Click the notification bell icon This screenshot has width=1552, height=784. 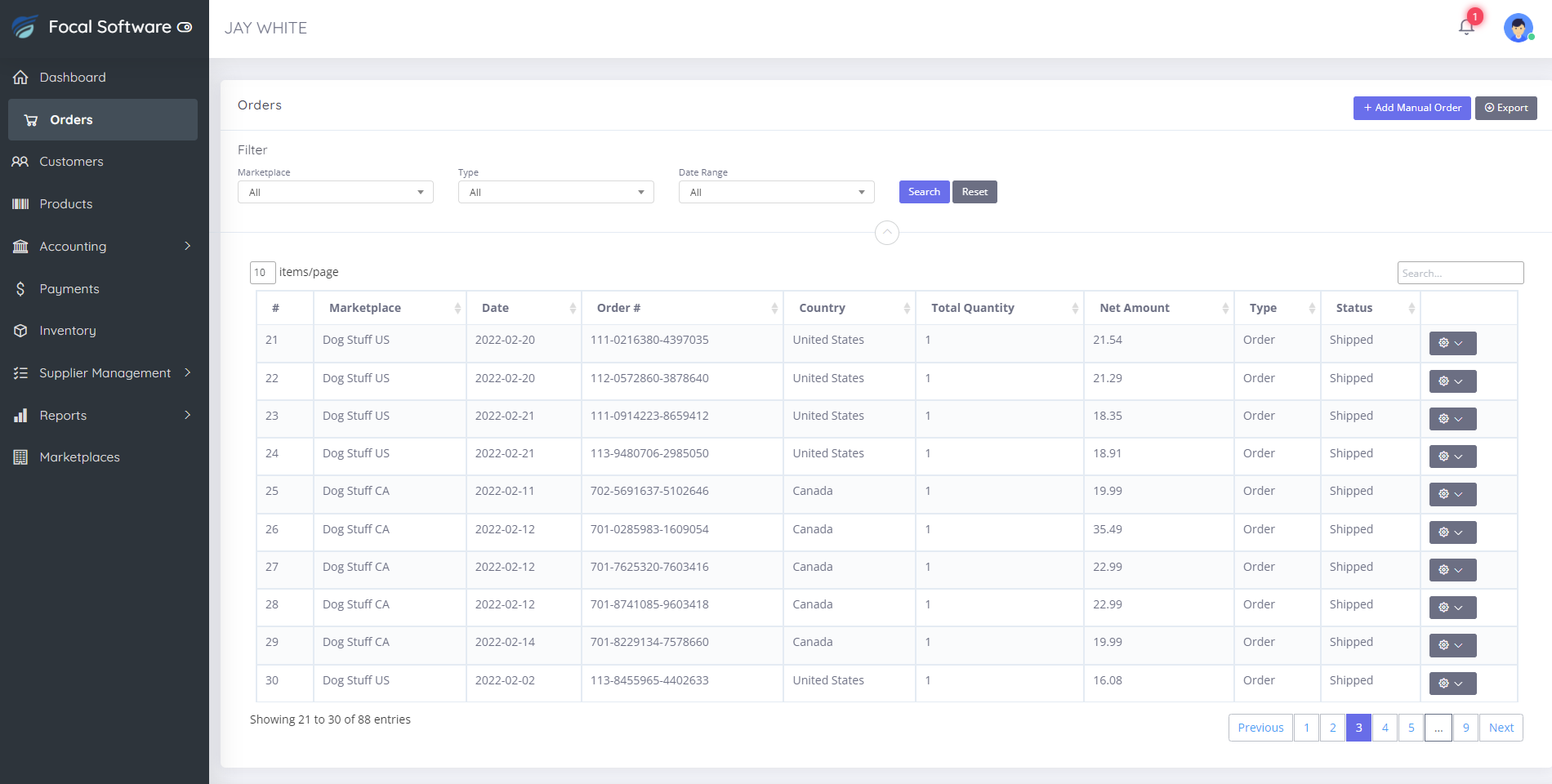point(1466,27)
